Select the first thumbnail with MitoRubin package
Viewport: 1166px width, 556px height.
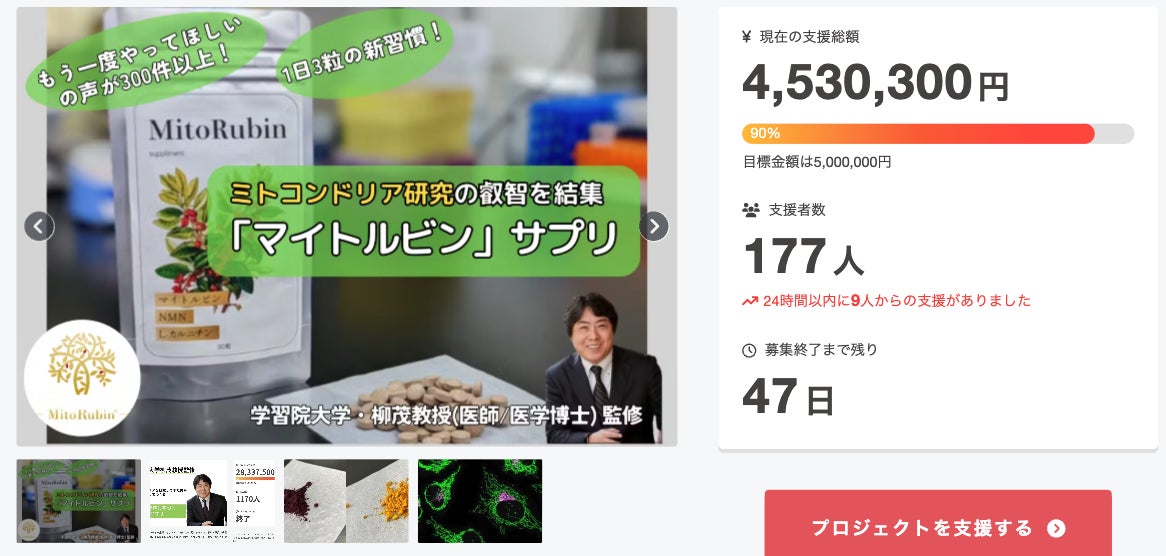[79, 501]
